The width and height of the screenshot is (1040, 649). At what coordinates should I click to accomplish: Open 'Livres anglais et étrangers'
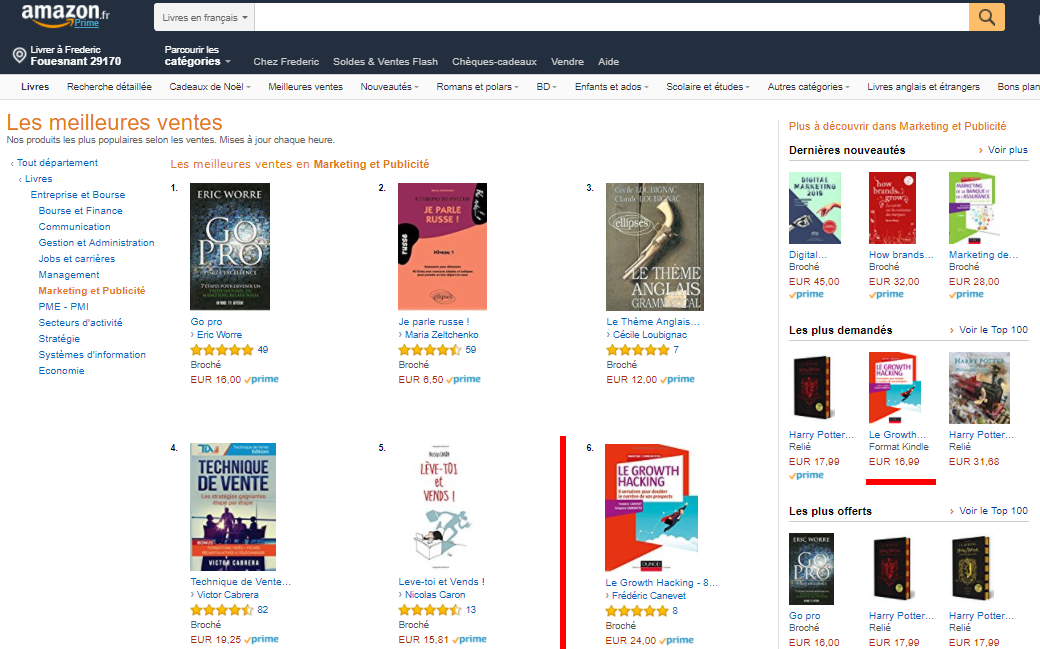pyautogui.click(x=923, y=86)
